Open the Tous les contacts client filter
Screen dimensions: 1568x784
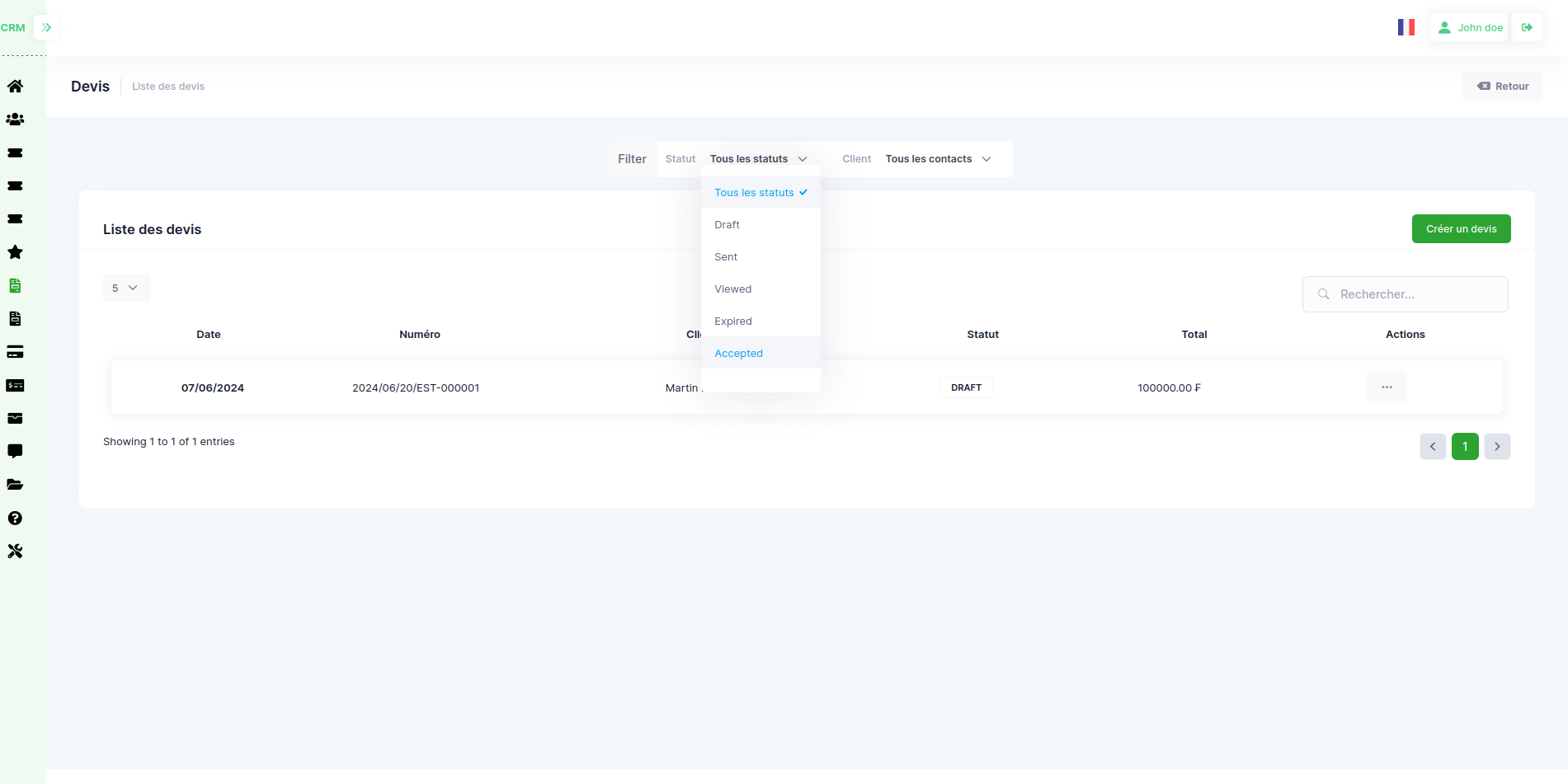point(938,159)
